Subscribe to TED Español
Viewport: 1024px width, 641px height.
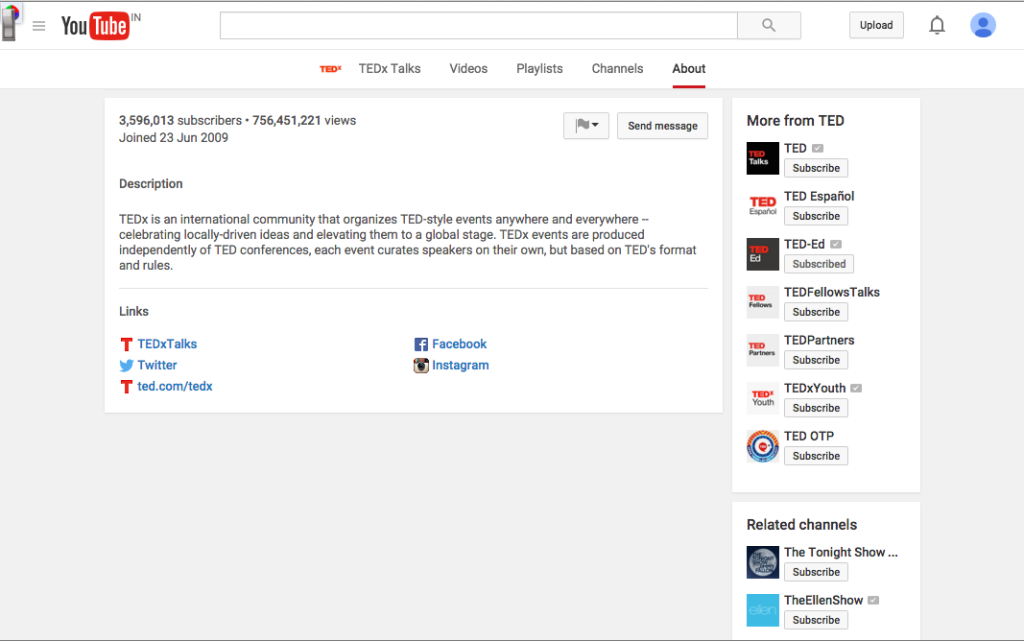[816, 216]
